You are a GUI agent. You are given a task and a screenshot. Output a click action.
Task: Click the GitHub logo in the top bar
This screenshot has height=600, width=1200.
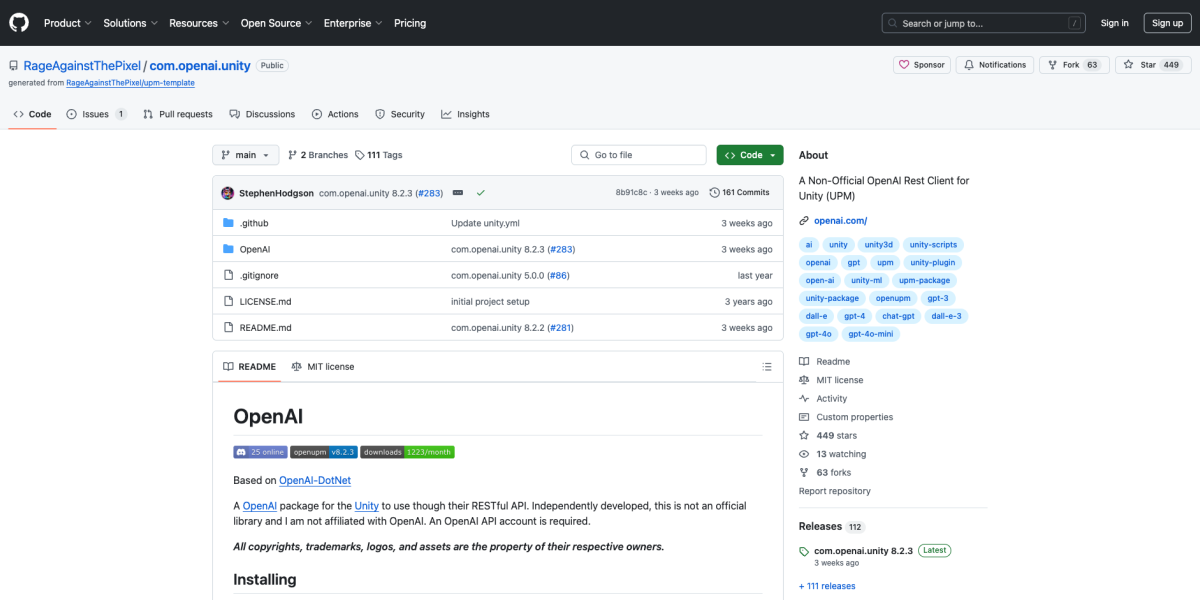18,22
